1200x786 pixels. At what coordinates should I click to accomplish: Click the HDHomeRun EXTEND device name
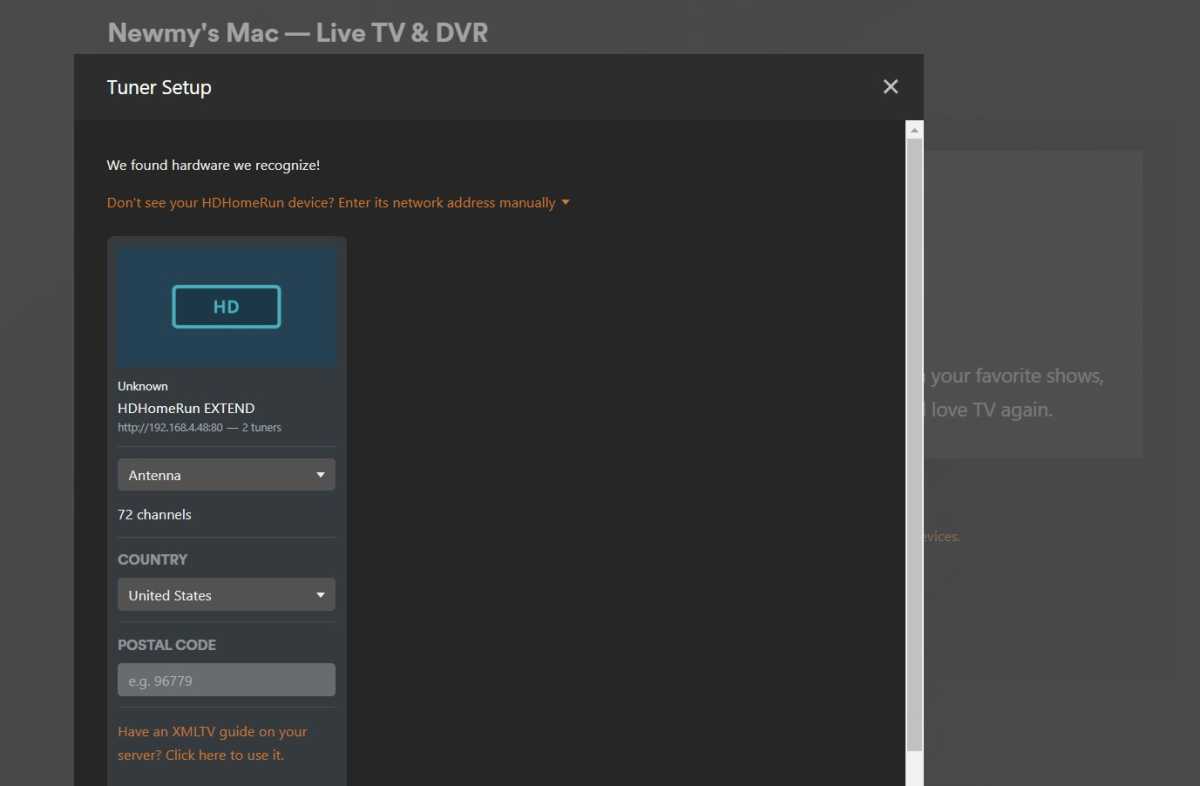click(x=186, y=408)
